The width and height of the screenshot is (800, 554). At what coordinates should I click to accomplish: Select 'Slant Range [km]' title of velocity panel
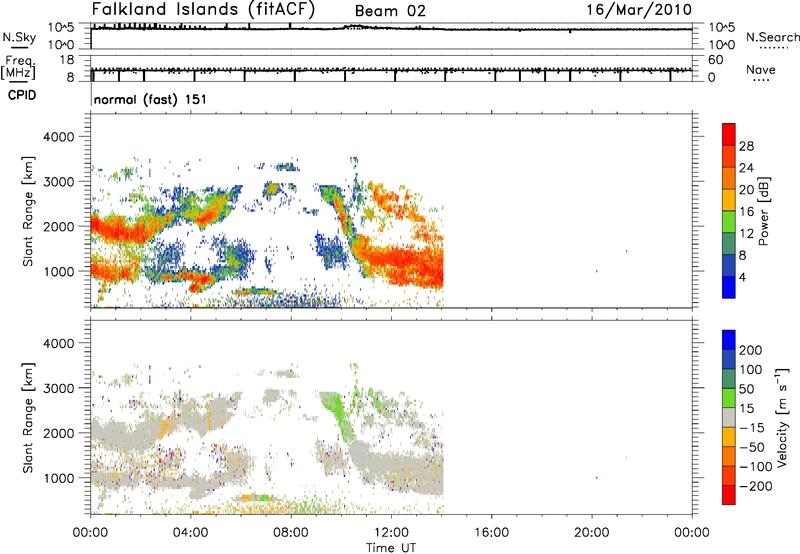[28, 417]
